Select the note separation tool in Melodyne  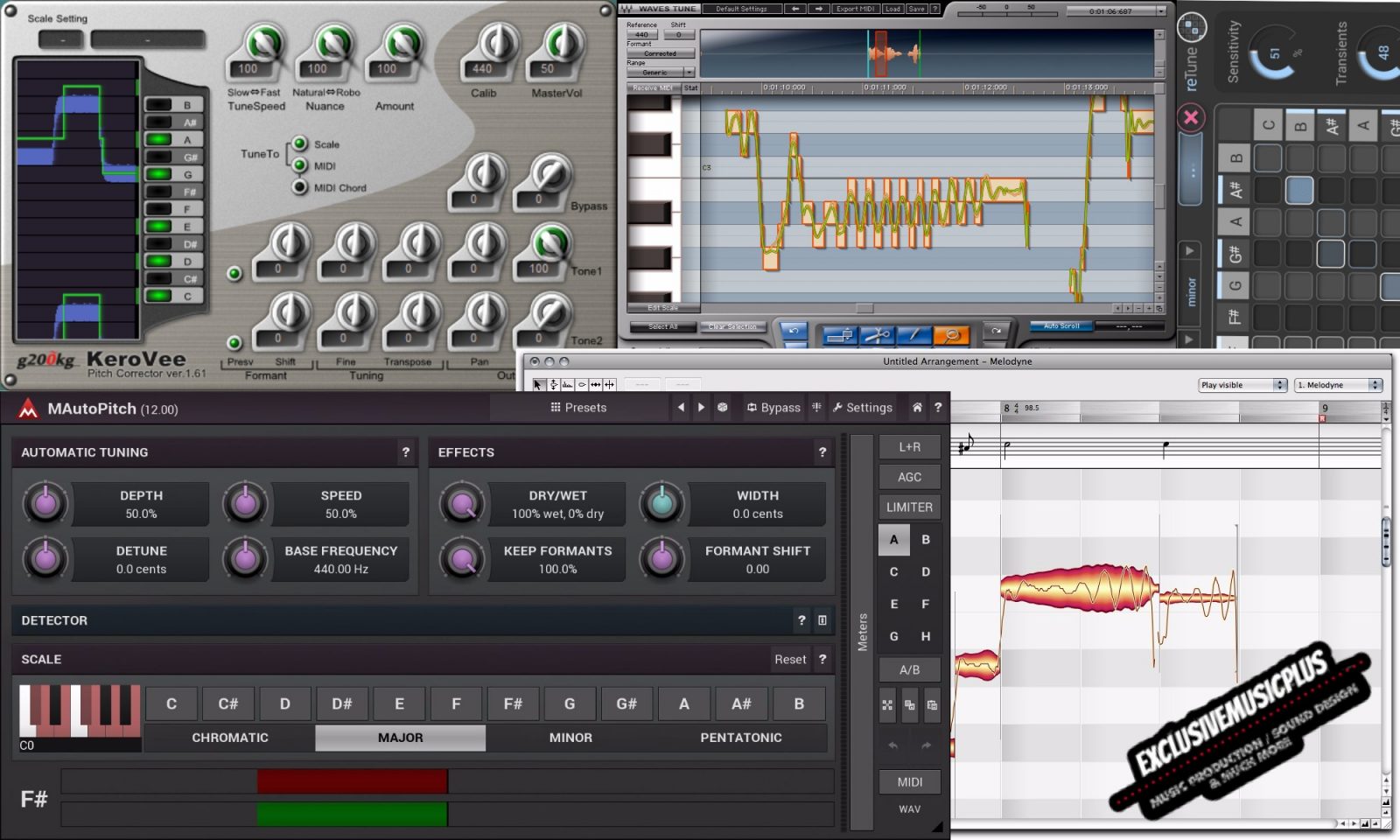[x=609, y=384]
